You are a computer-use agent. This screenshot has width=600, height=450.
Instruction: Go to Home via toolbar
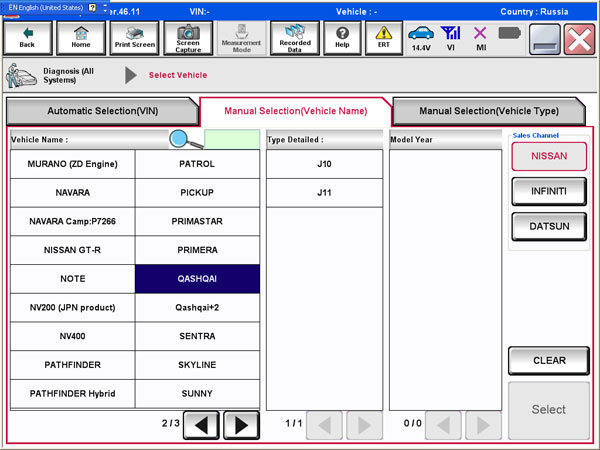pyautogui.click(x=81, y=38)
